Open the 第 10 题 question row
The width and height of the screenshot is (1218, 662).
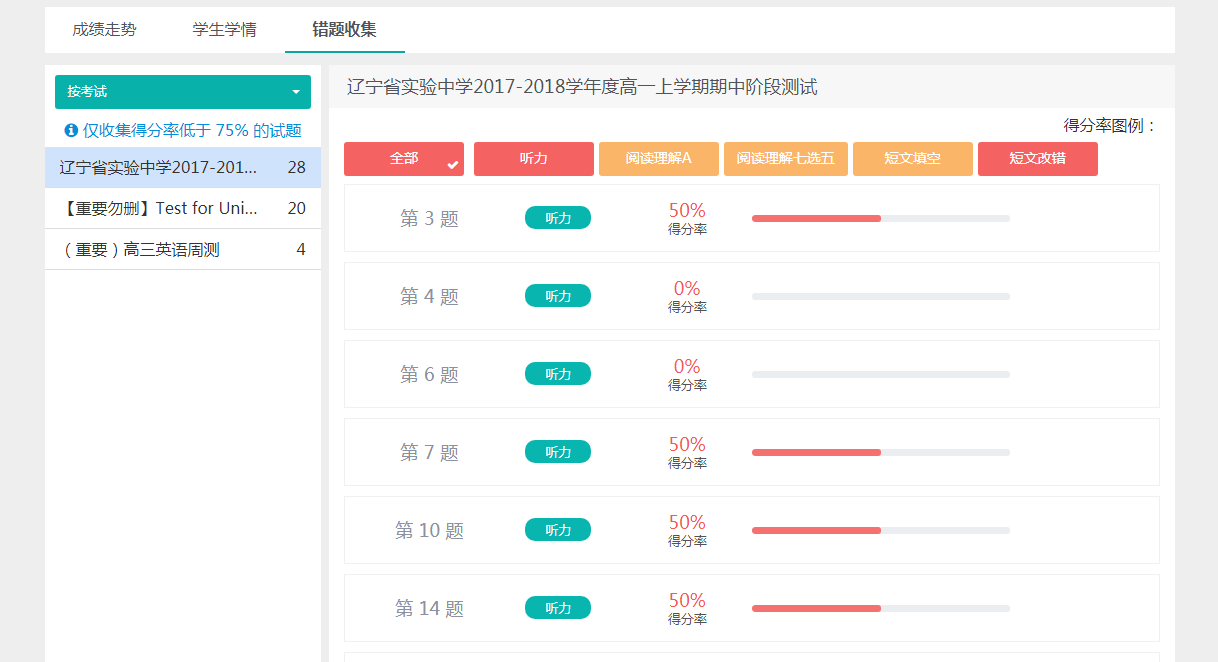point(752,530)
